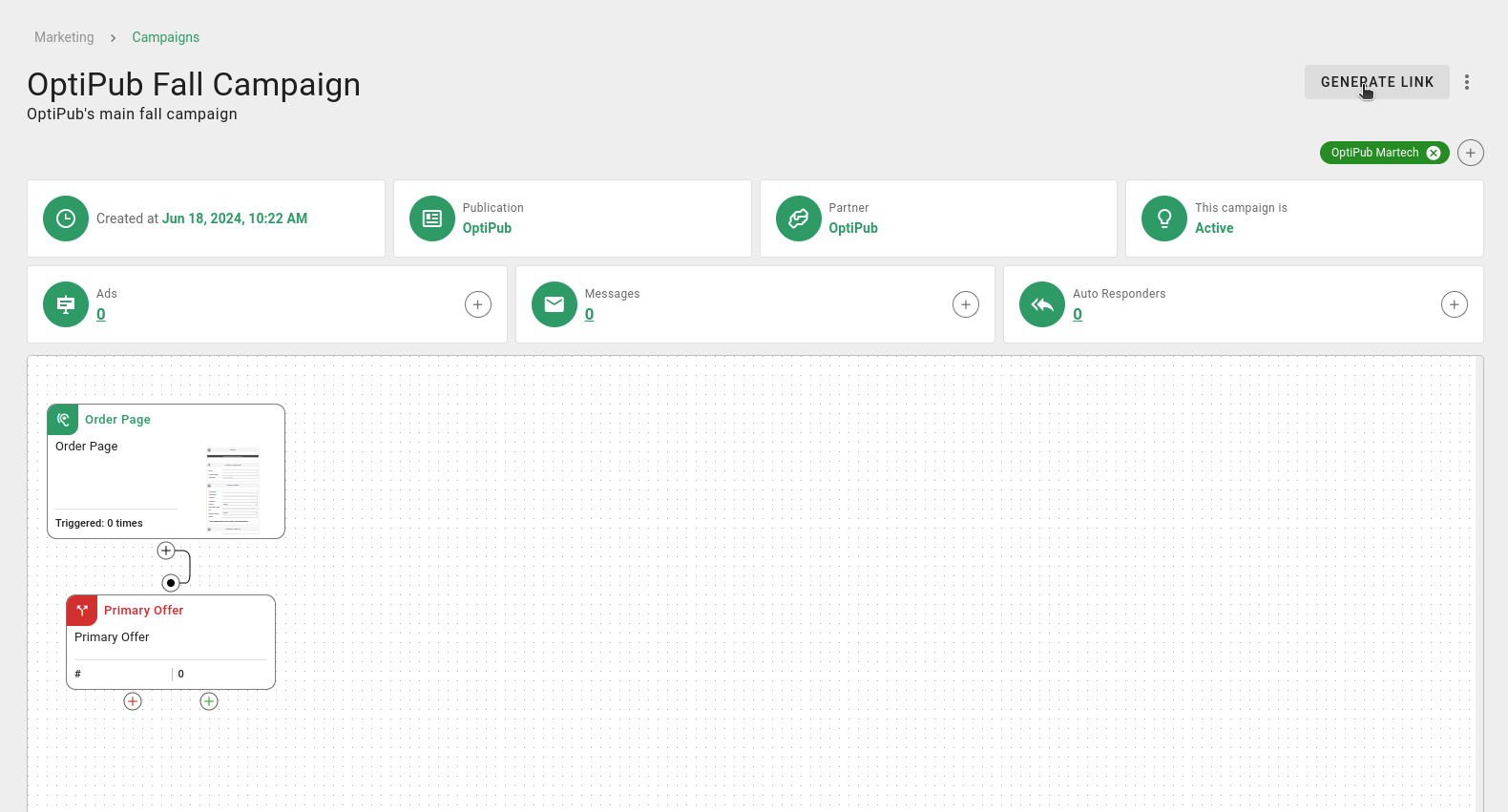The height and width of the screenshot is (812, 1508).
Task: Click green plus under Primary Offer node
Action: pyautogui.click(x=209, y=701)
